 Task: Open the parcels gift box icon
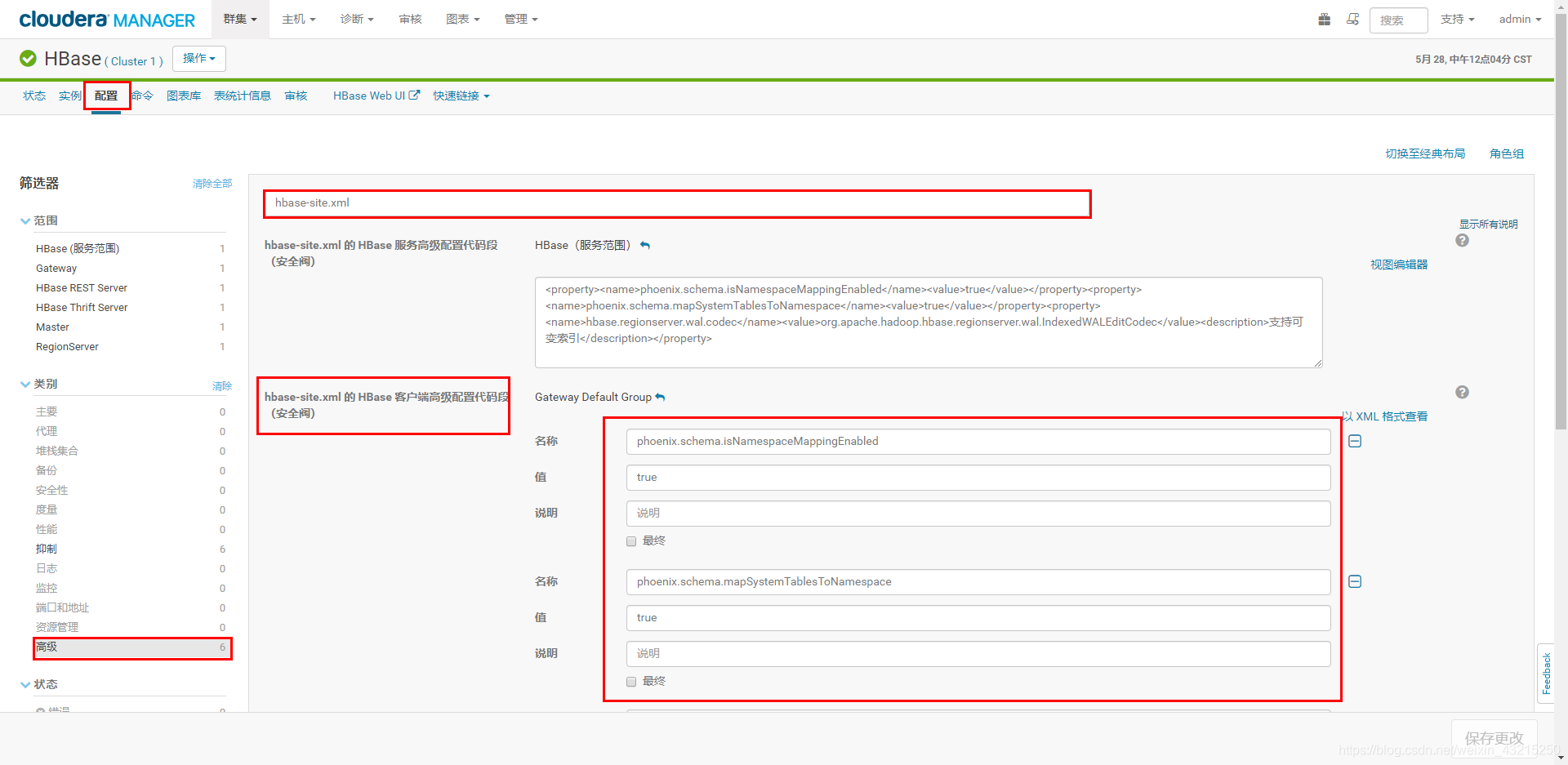click(1324, 19)
